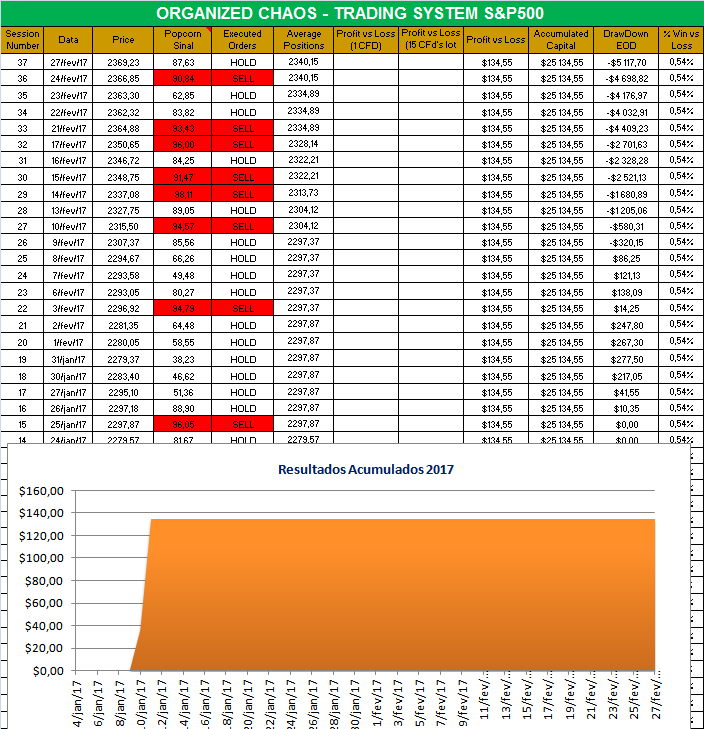Select the DrawDown EOD column header

626,40
